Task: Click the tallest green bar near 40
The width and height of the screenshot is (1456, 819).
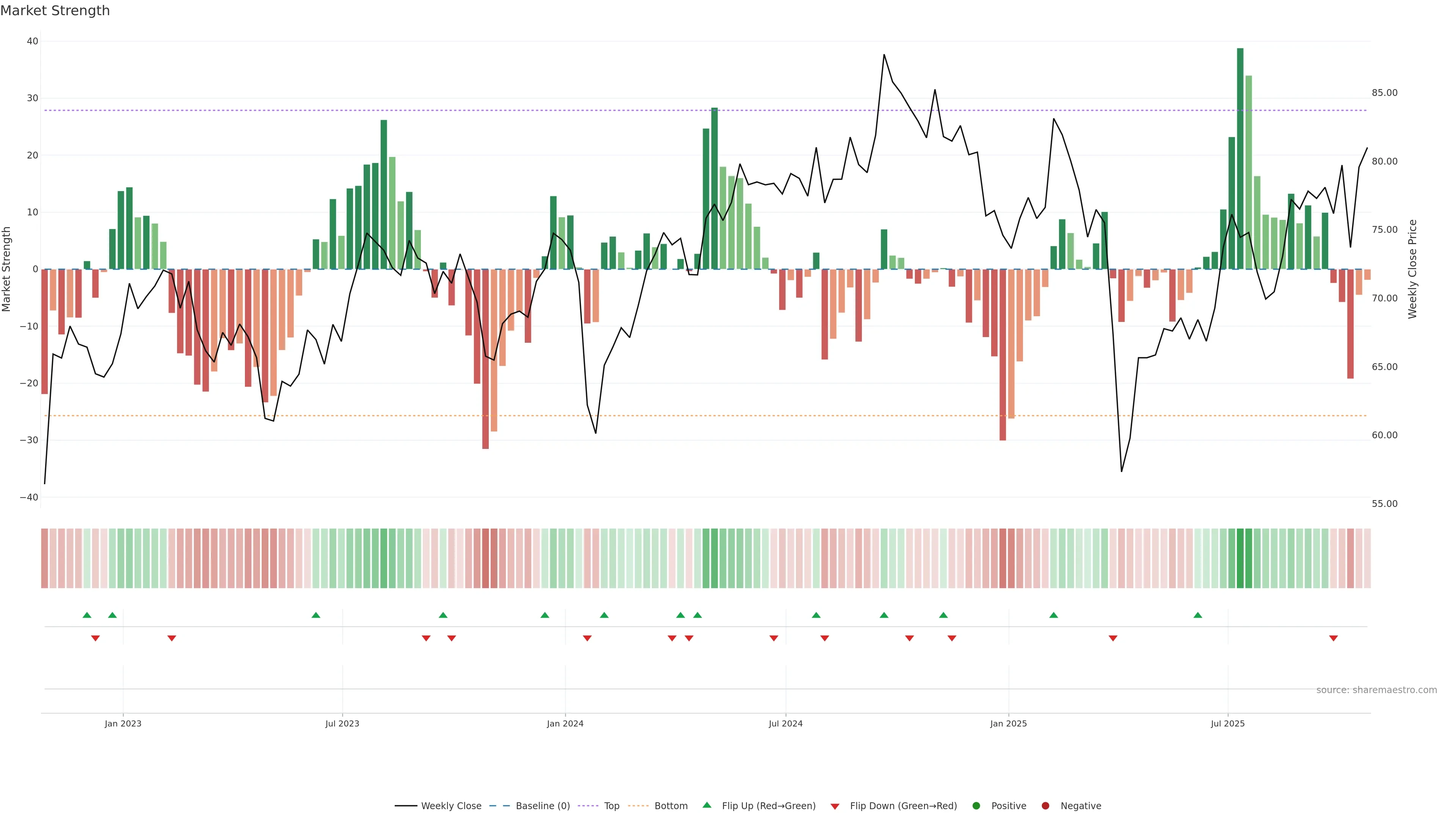Action: (x=1240, y=158)
